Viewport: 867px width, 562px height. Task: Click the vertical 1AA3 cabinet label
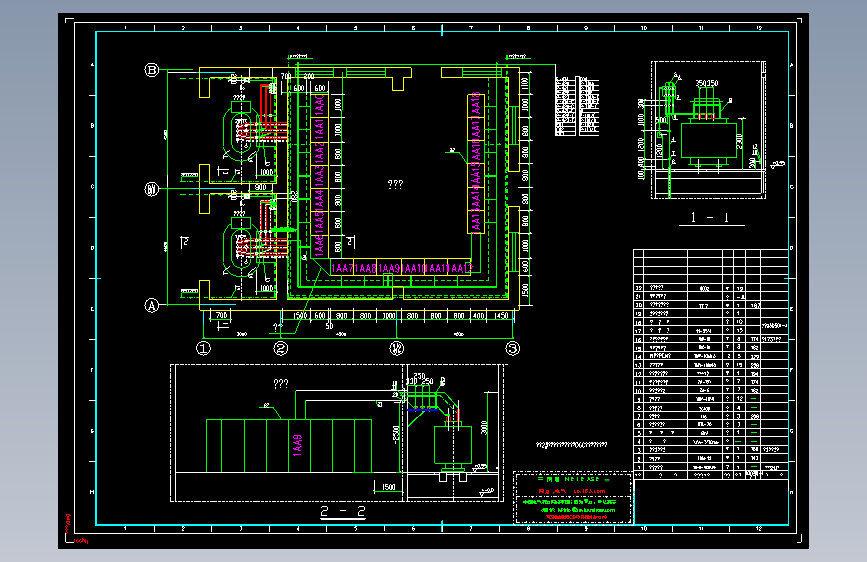(319, 176)
